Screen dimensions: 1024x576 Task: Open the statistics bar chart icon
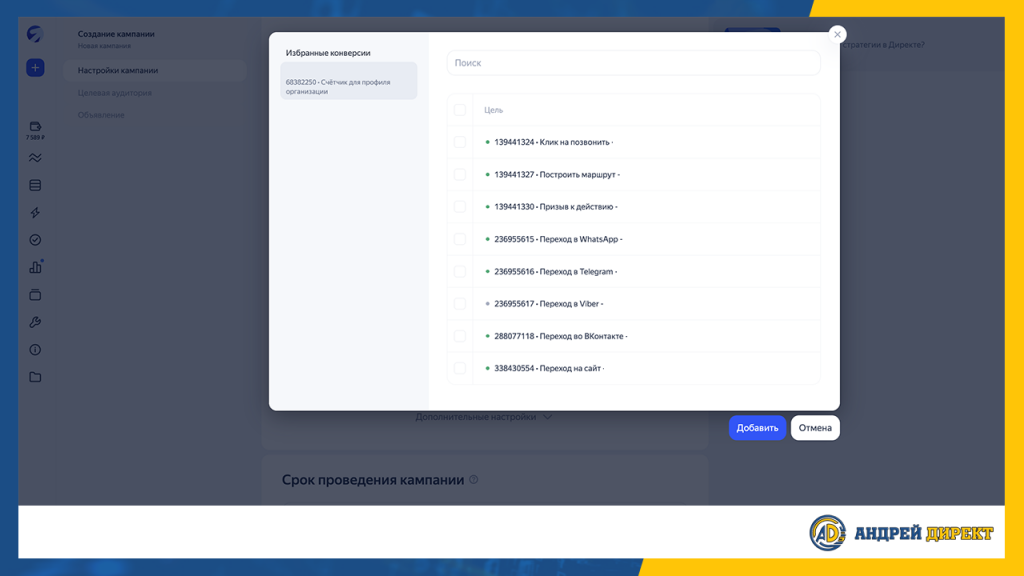point(35,267)
